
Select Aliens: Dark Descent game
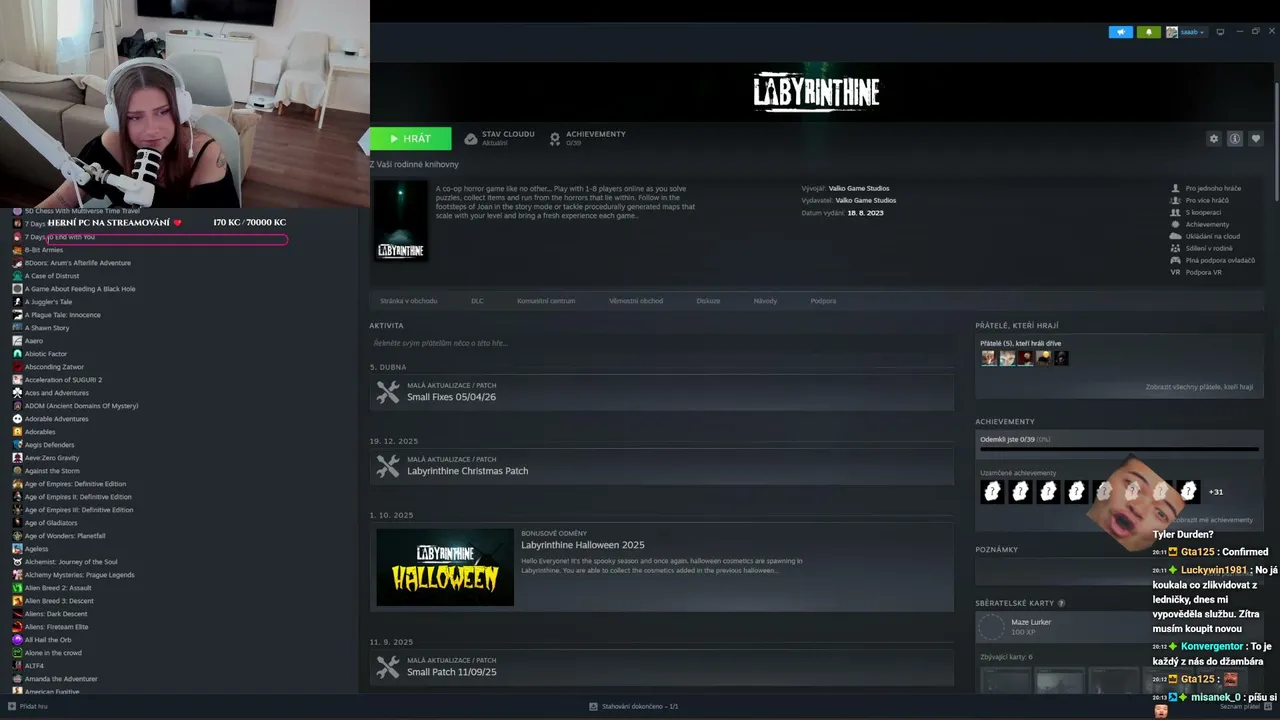tap(56, 614)
